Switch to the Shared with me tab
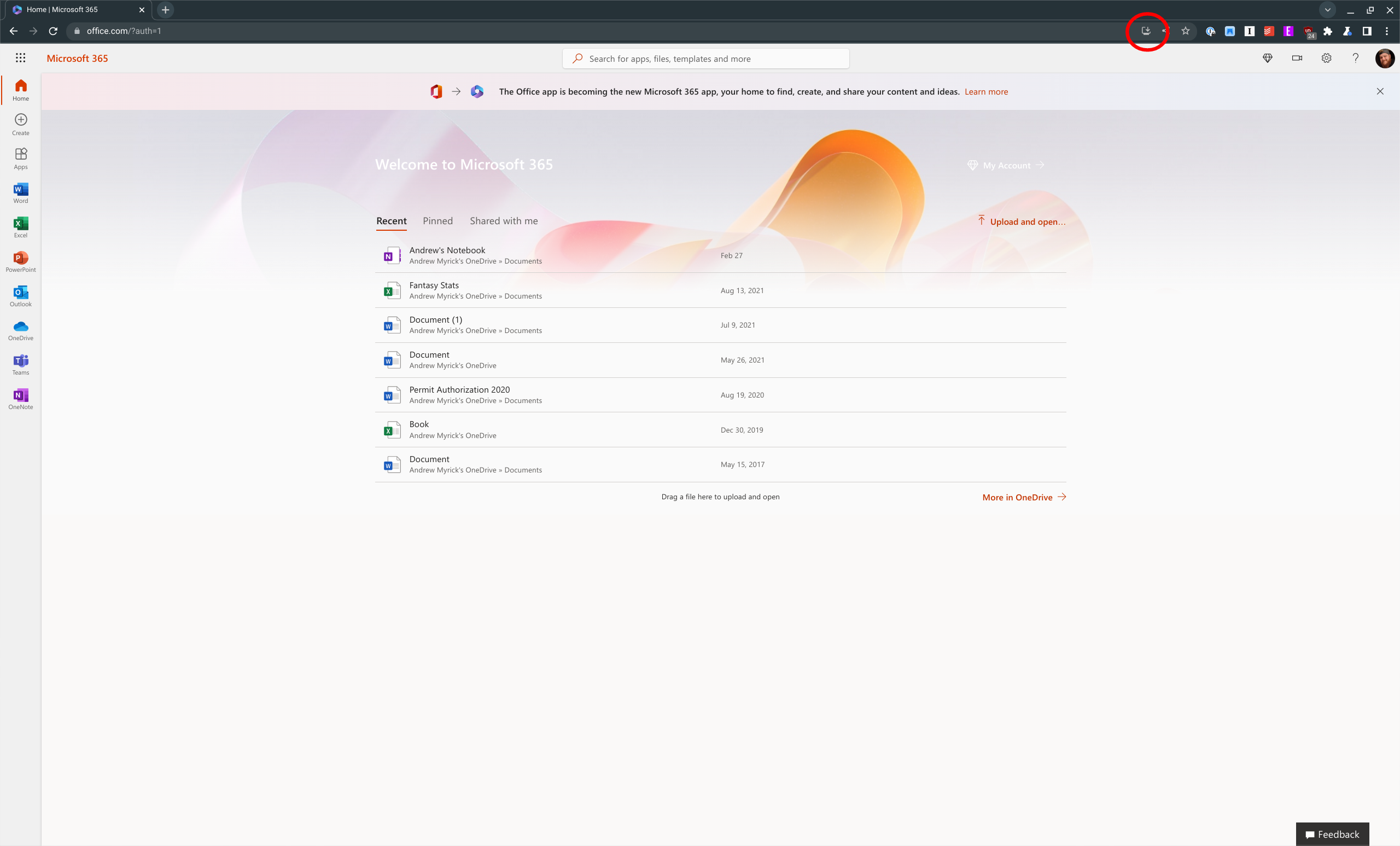The image size is (1400, 846). click(504, 221)
